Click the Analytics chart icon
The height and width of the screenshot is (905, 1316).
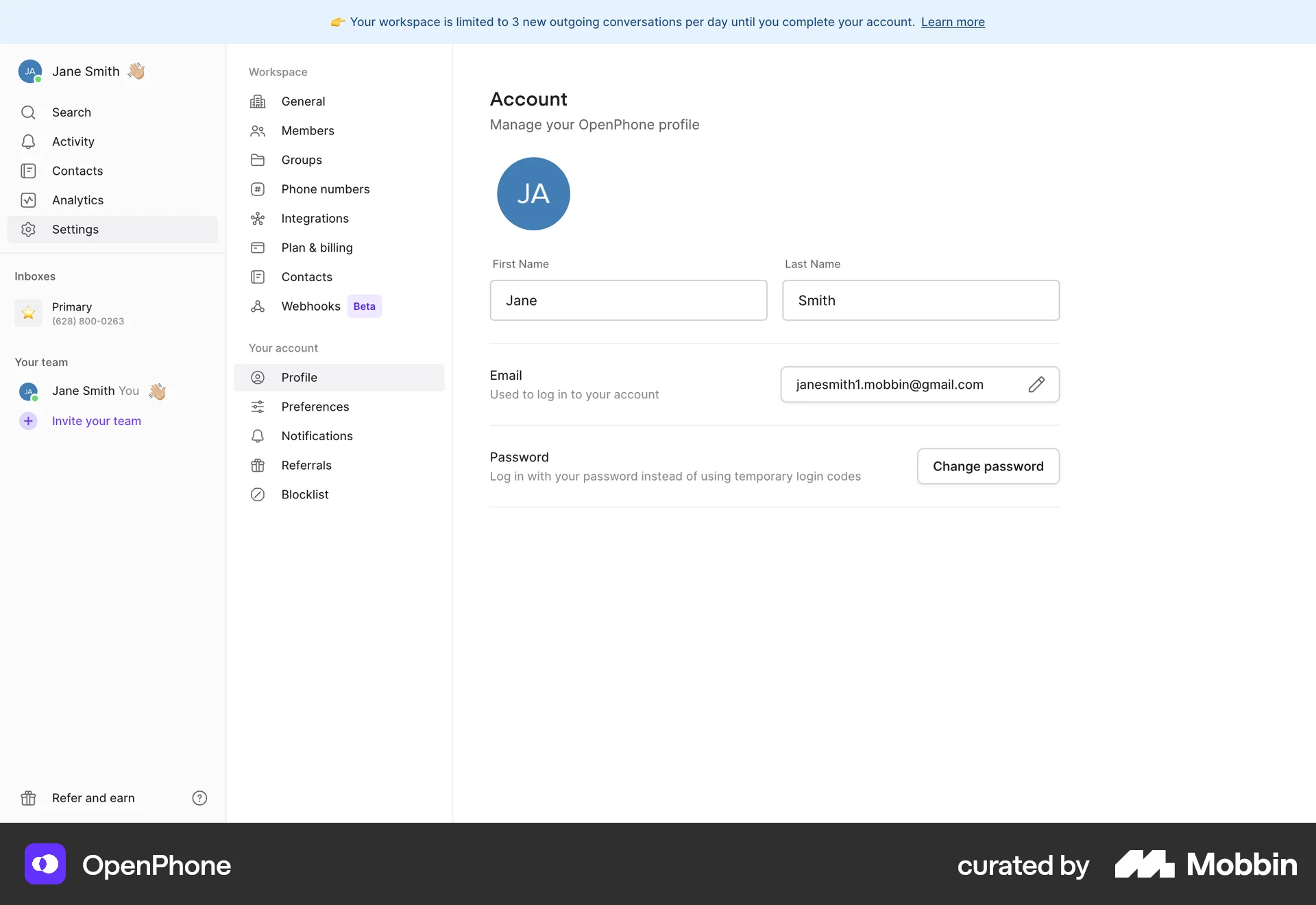click(x=28, y=200)
